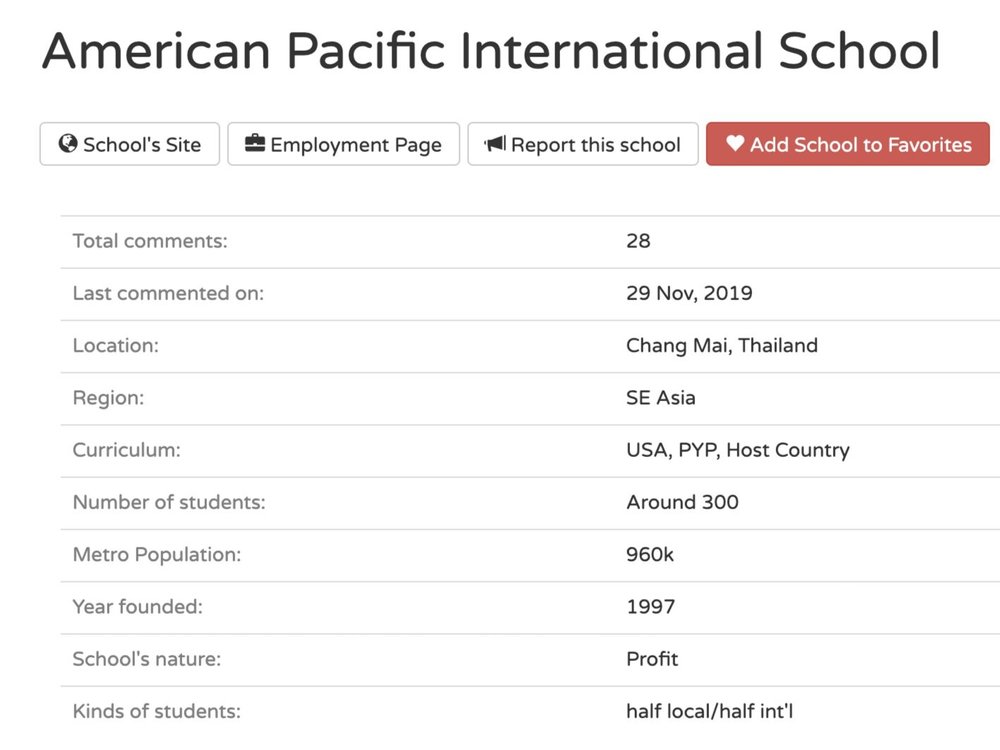Click the 'Profit' value
The height and width of the screenshot is (750, 1000).
click(652, 659)
